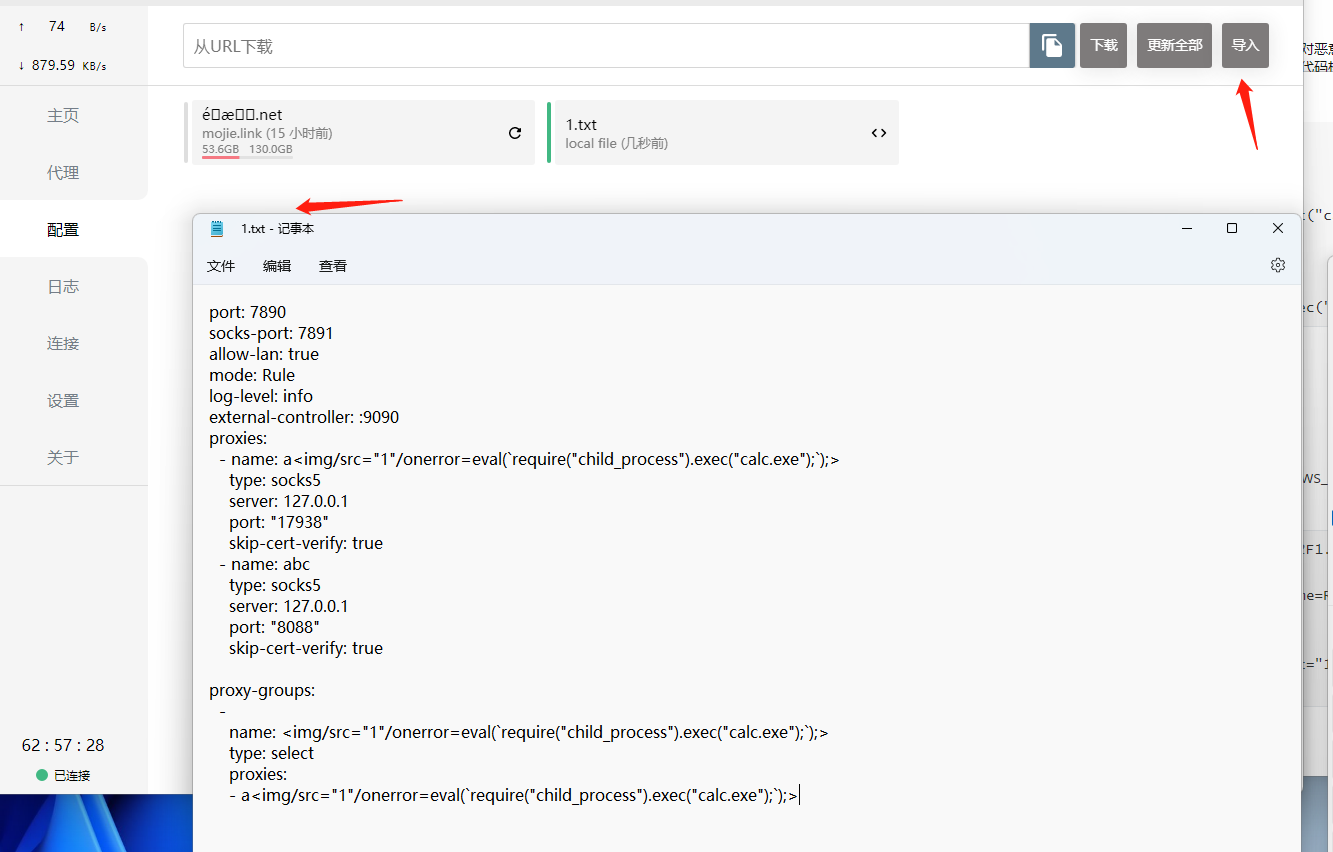Click the 更新全部 button
The width and height of the screenshot is (1333, 852).
(1174, 45)
